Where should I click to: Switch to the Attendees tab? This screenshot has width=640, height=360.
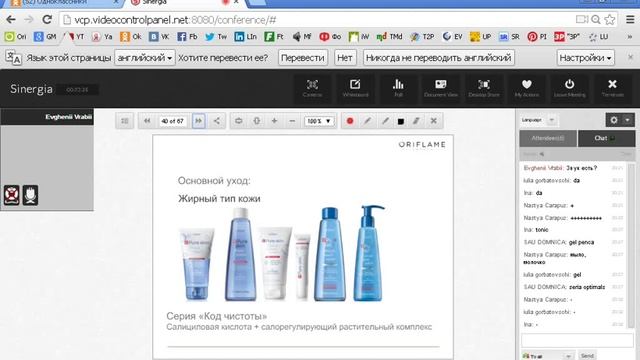point(548,138)
